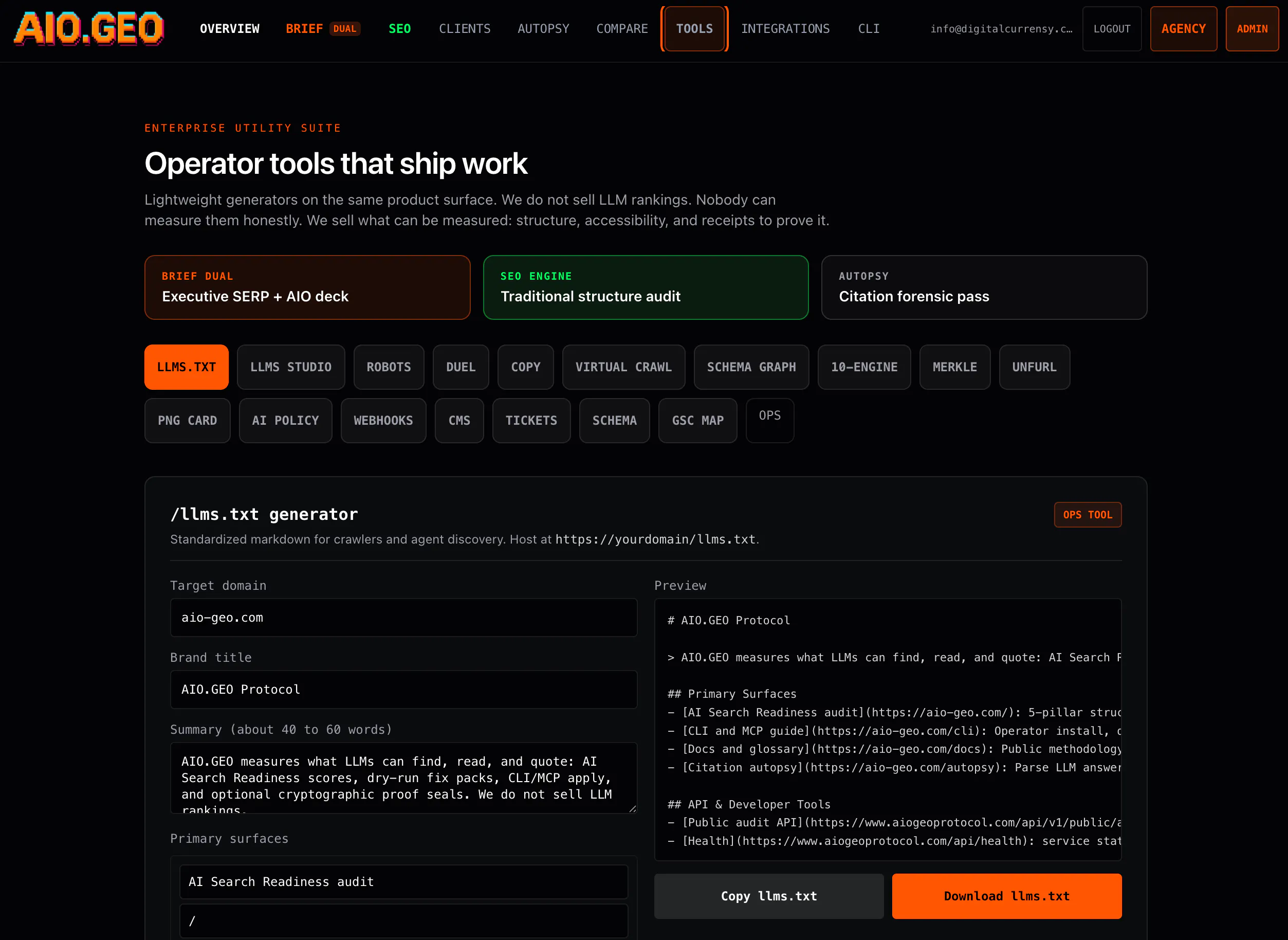Switch to the Robots tab
Viewport: 1288px width, 940px height.
tap(389, 367)
